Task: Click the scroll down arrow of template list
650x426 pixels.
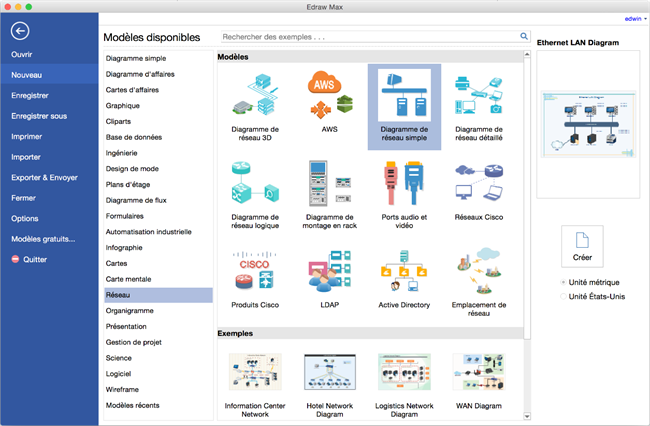Action: (x=527, y=416)
